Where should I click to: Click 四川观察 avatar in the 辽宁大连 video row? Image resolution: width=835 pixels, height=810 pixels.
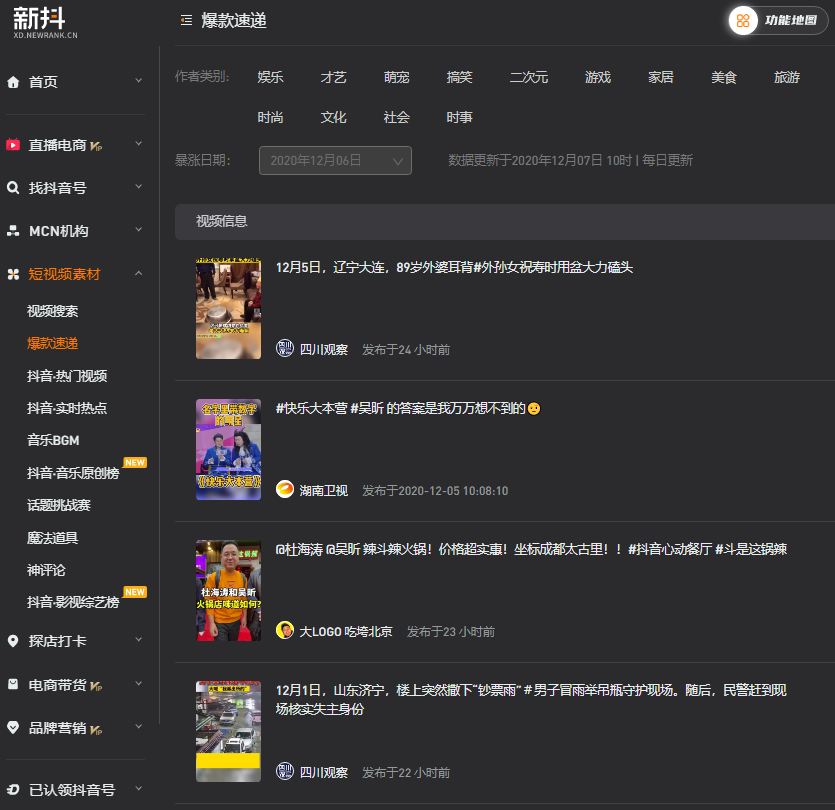285,348
